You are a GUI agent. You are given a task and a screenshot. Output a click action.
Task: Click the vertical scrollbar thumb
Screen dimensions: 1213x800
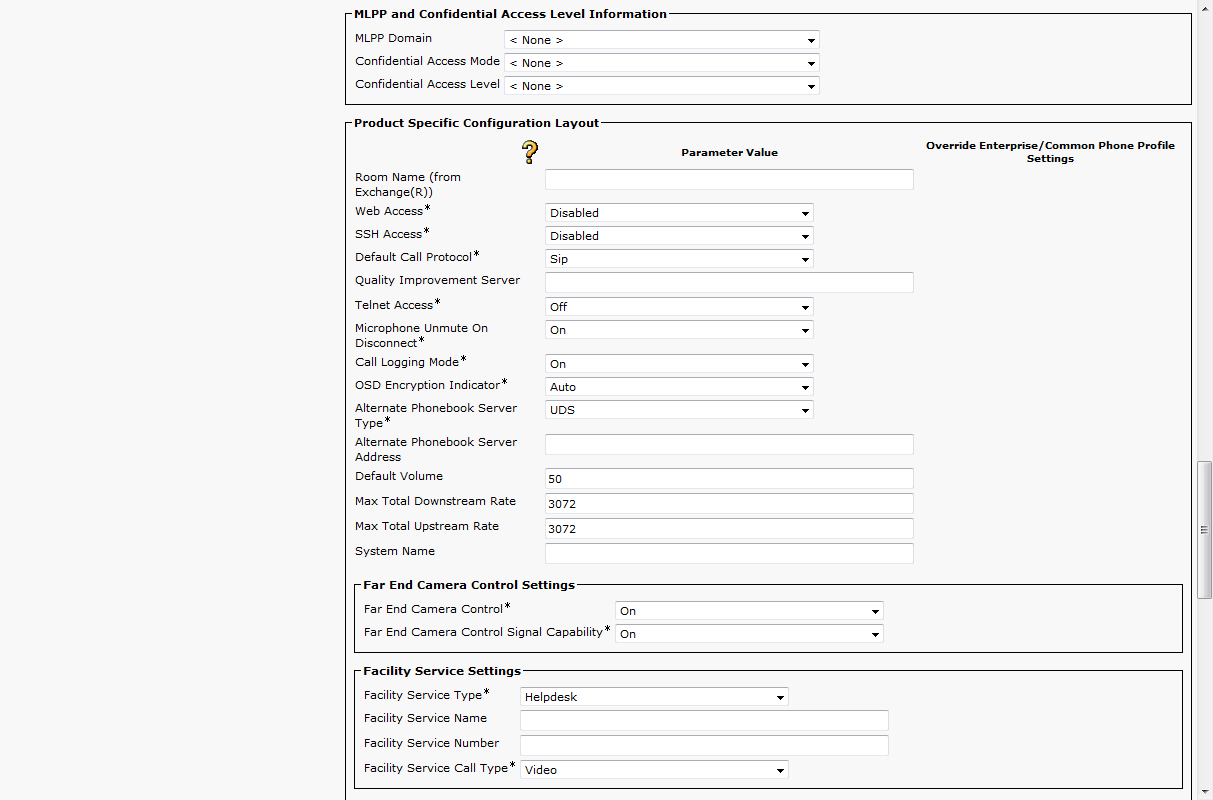pyautogui.click(x=1205, y=530)
